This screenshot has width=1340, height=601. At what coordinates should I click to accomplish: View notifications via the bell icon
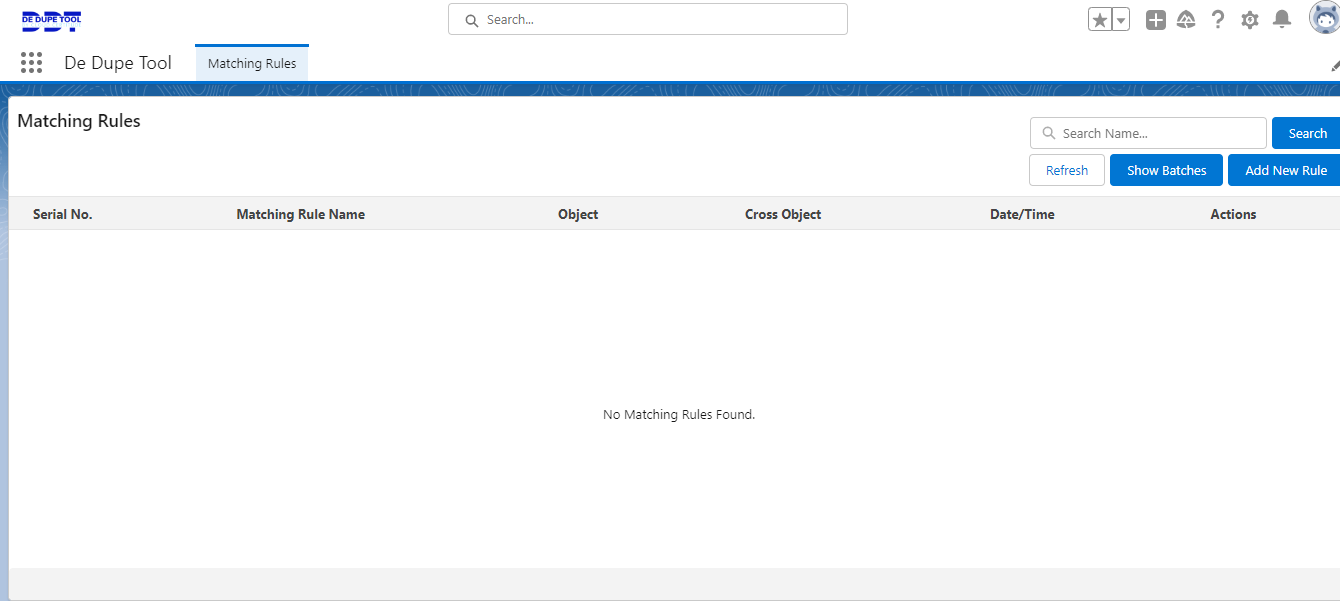[1281, 20]
